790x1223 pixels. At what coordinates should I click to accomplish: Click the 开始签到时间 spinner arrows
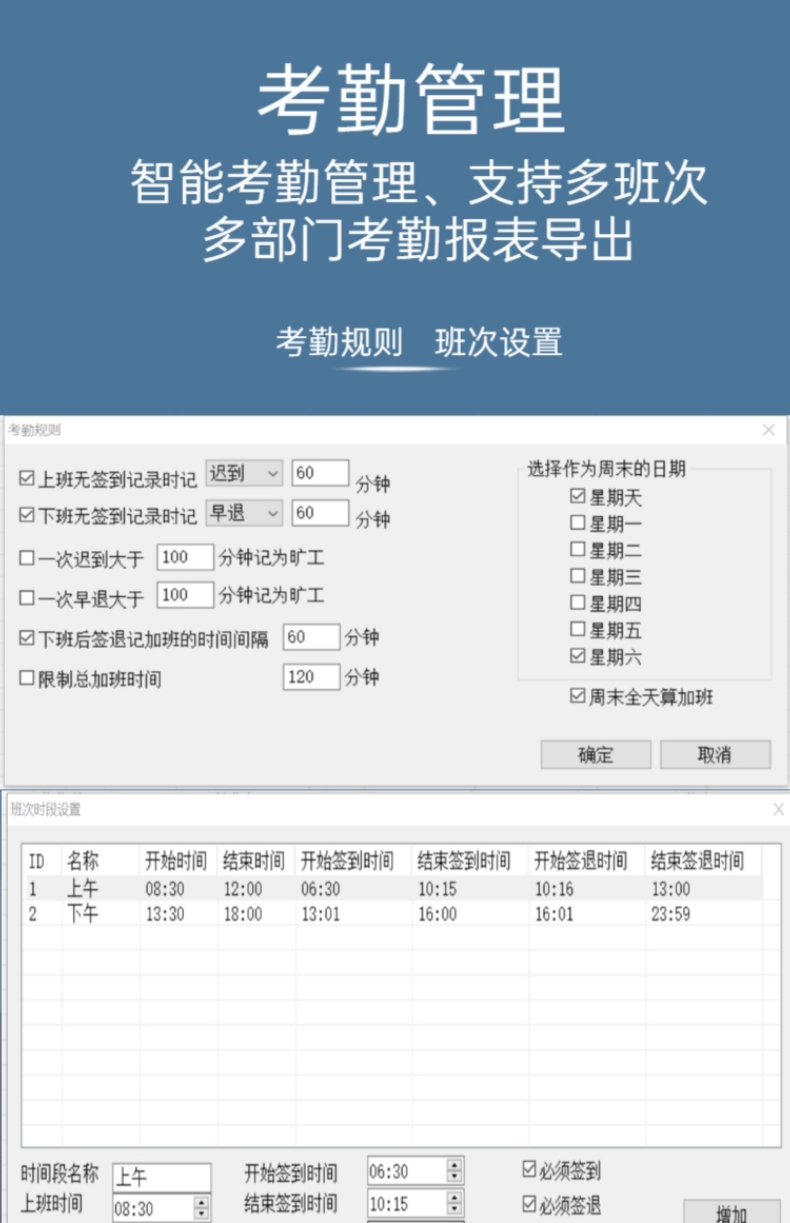click(455, 1171)
